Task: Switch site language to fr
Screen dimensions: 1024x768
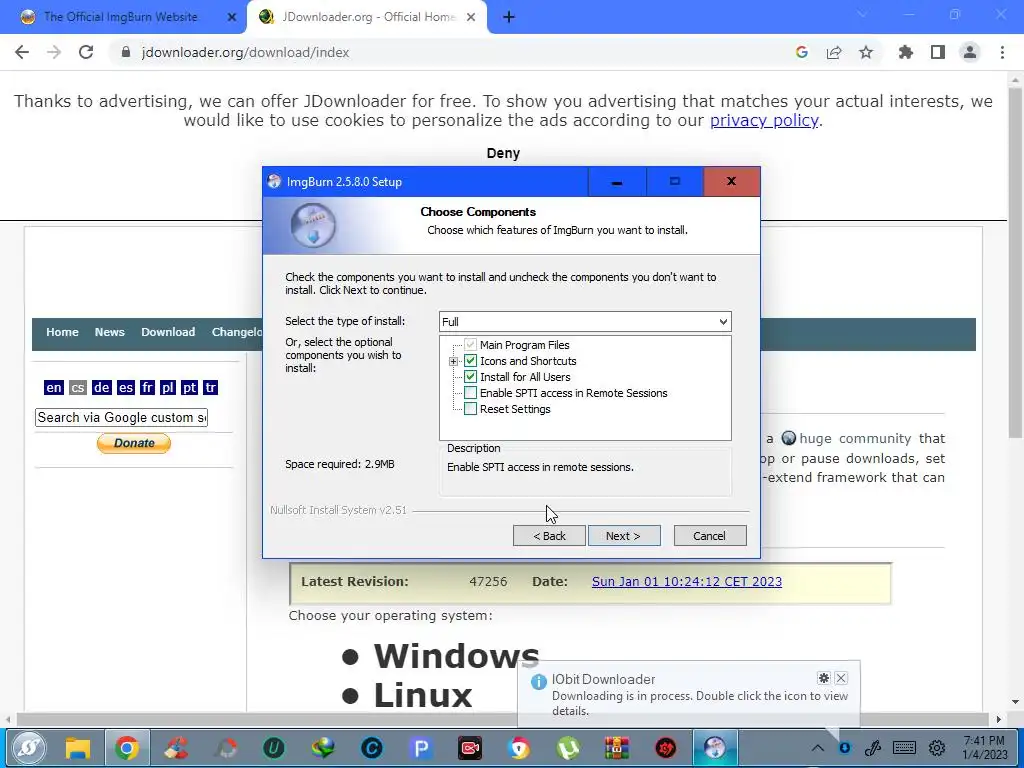Action: pyautogui.click(x=148, y=387)
